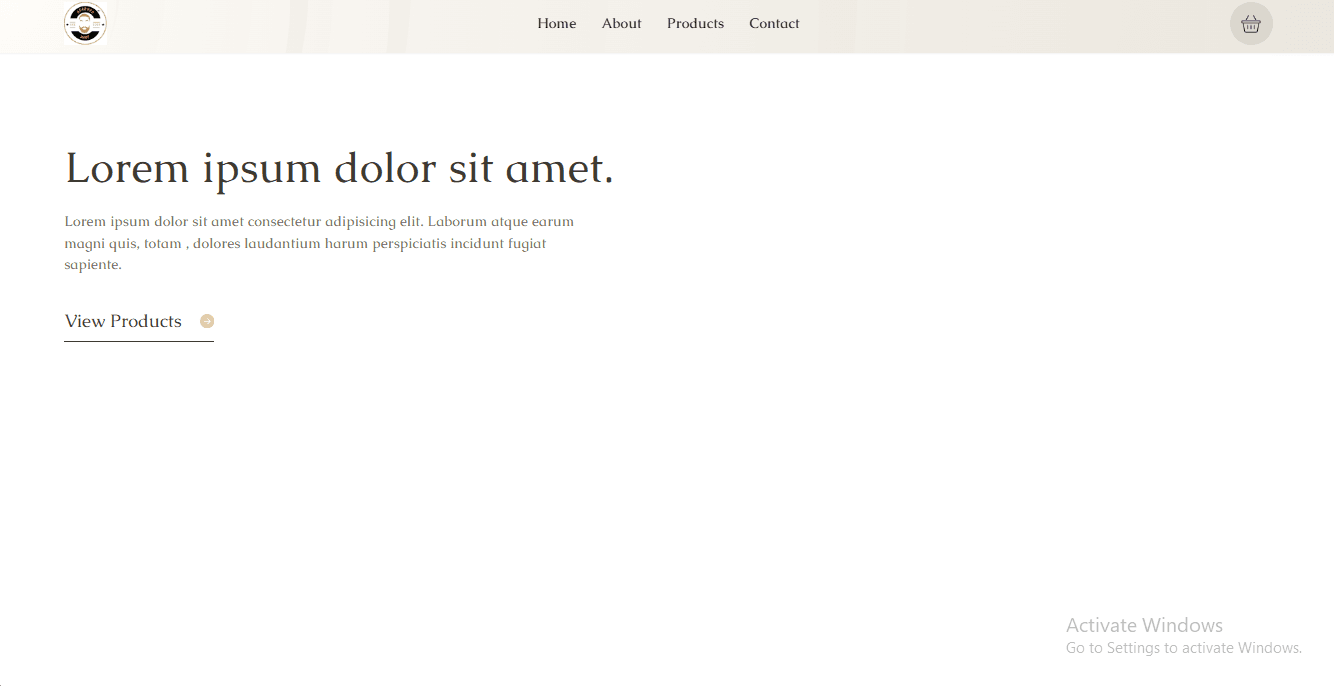1334x686 pixels.
Task: Click the Home link on the left of navigation
Action: (x=556, y=23)
